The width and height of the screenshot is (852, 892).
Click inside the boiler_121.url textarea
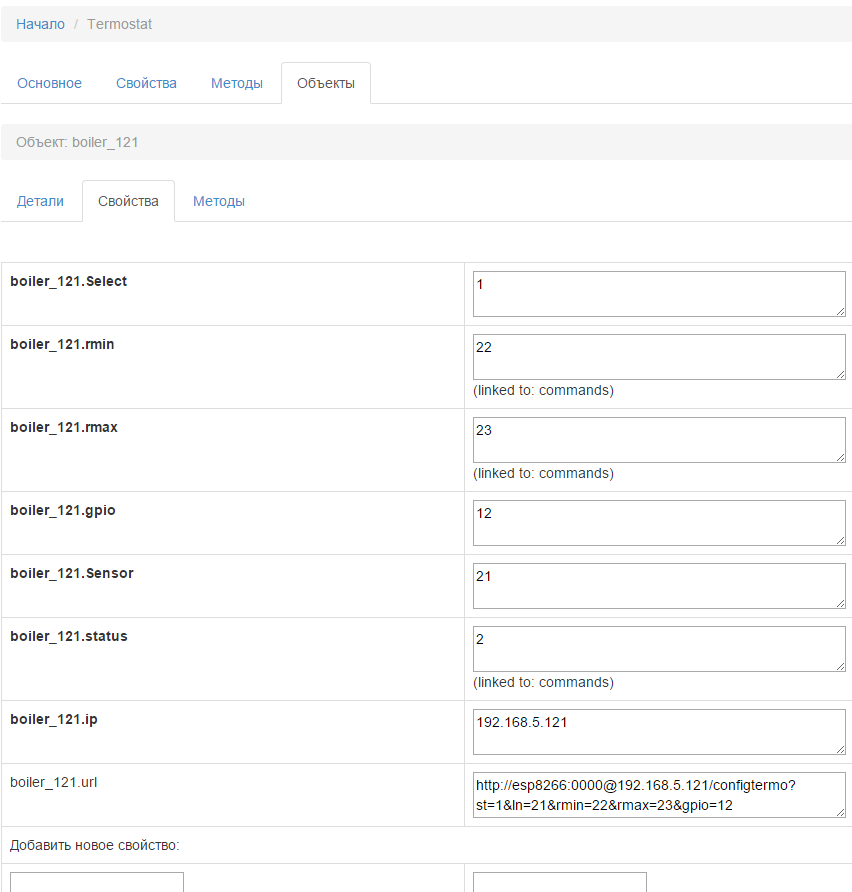pyautogui.click(x=658, y=795)
